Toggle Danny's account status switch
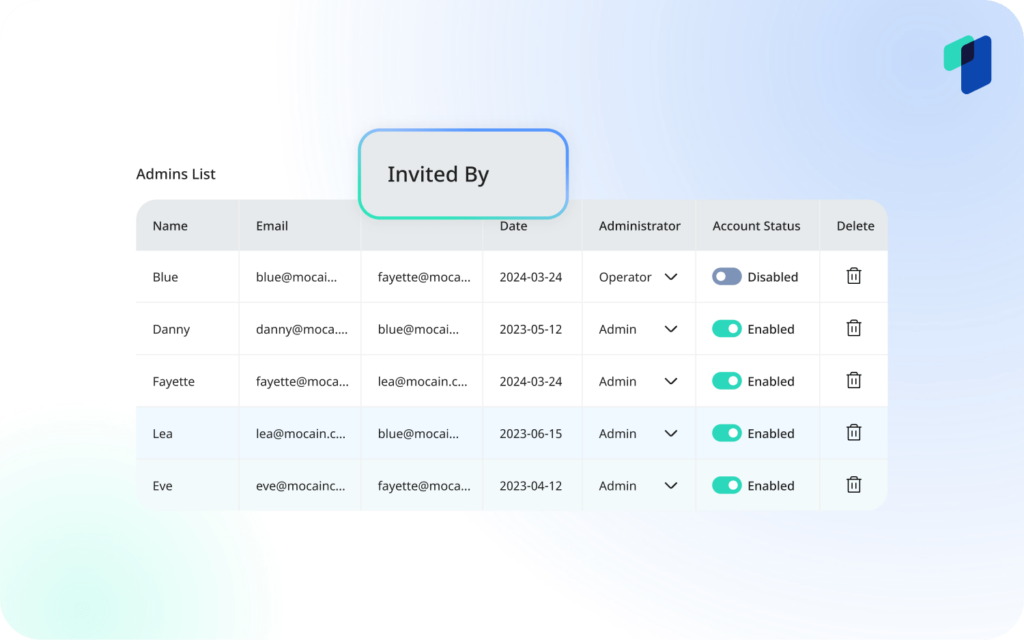 coord(726,329)
